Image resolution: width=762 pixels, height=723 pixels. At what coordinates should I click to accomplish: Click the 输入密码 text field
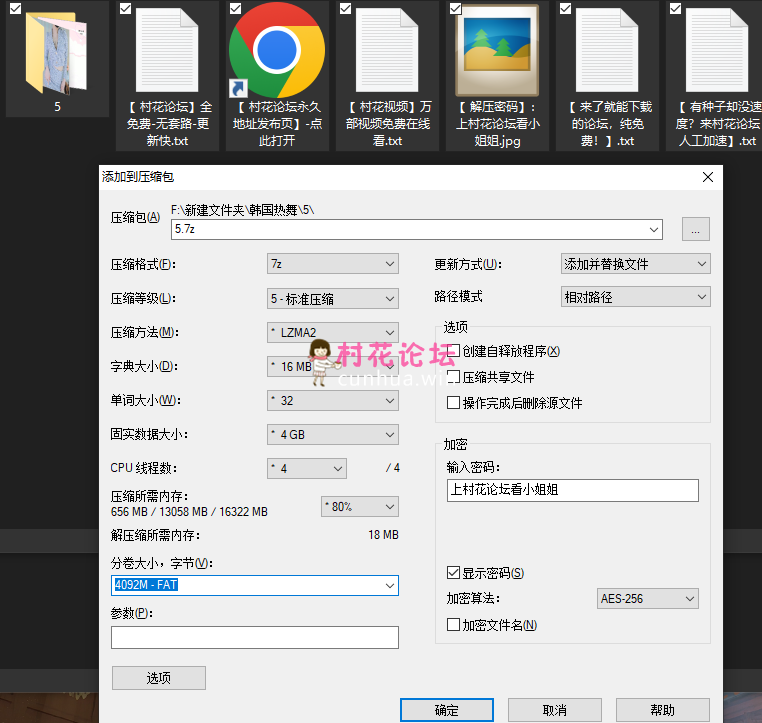pyautogui.click(x=572, y=490)
